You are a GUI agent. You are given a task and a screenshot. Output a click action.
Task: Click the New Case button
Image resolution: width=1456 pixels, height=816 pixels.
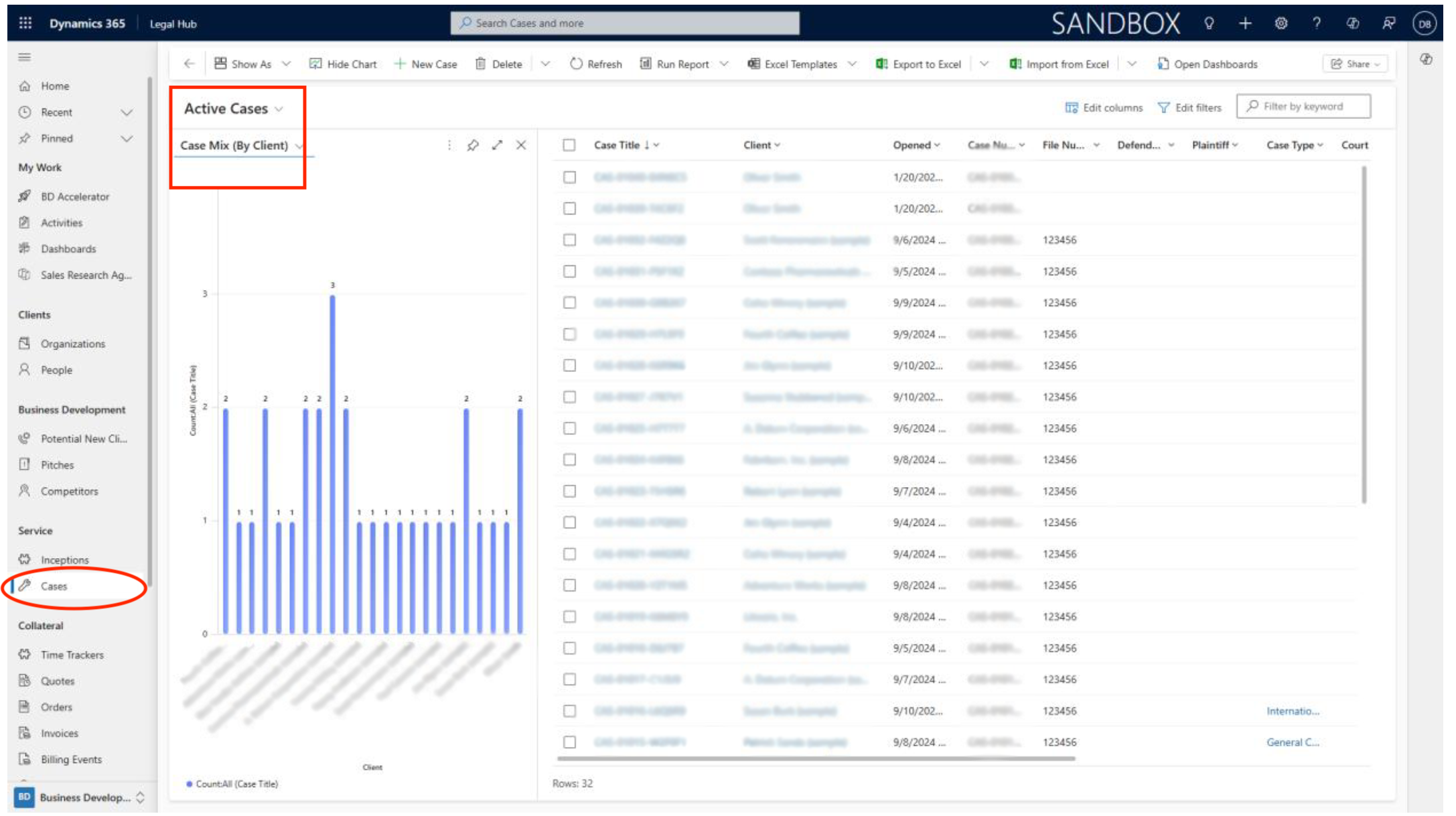[426, 64]
